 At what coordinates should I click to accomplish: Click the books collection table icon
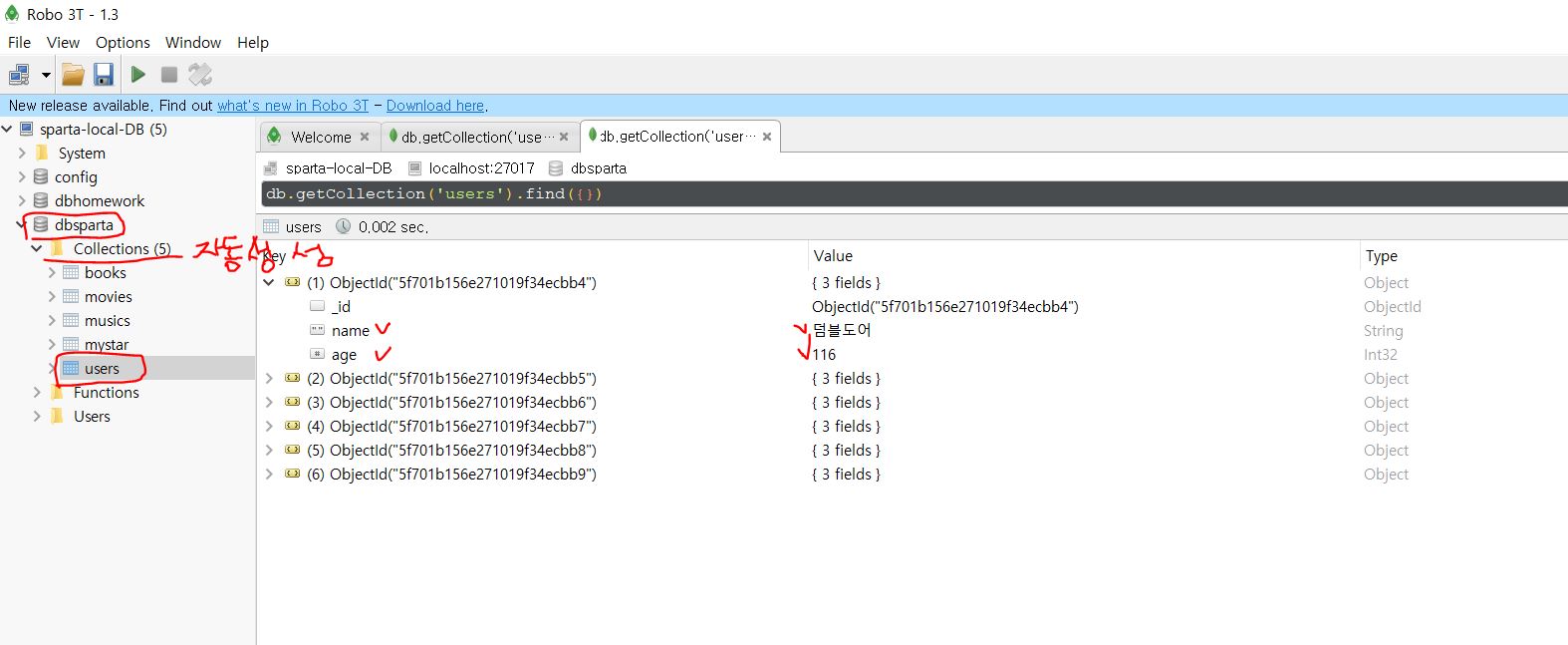pos(71,272)
